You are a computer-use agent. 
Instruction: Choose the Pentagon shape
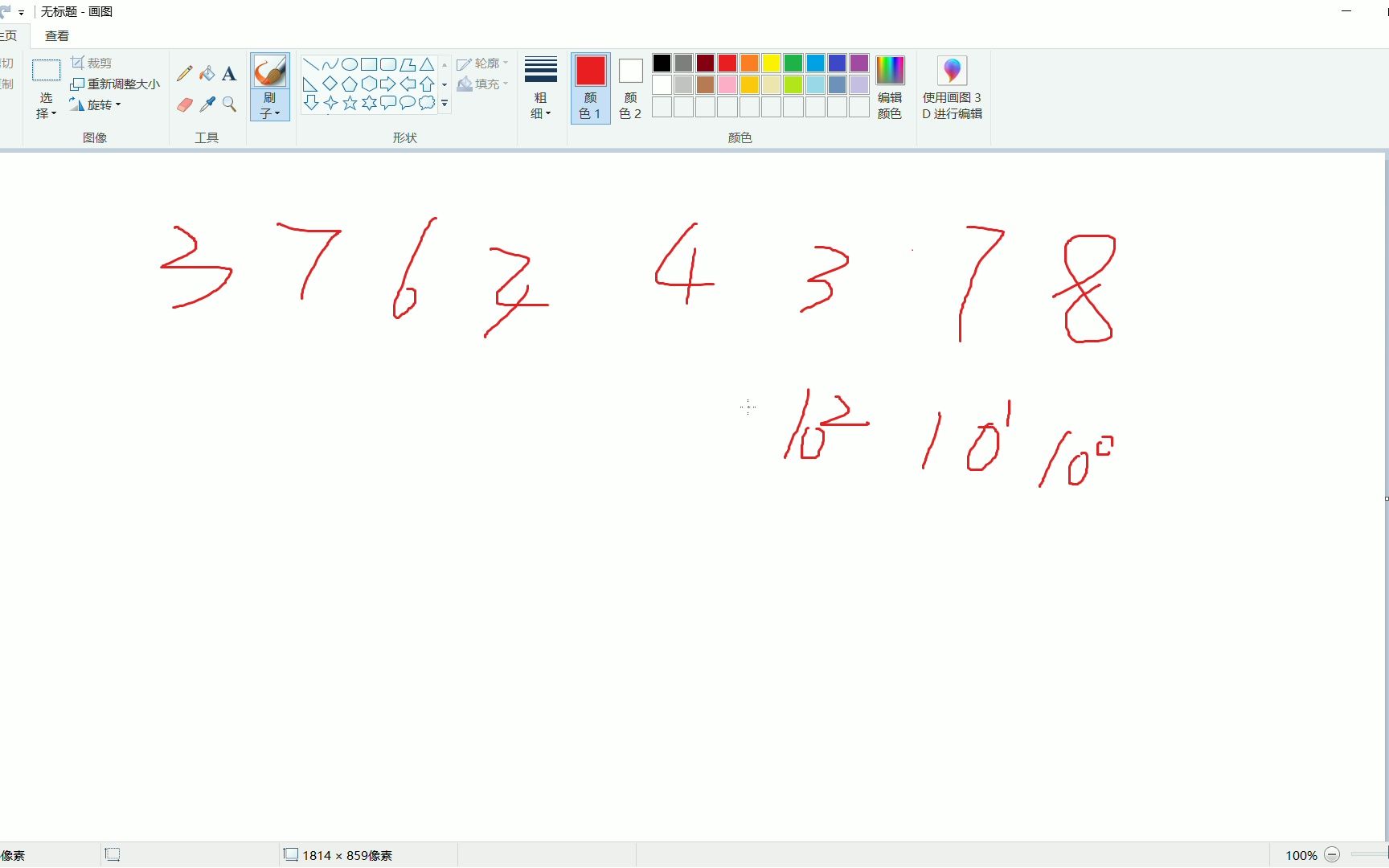click(350, 84)
